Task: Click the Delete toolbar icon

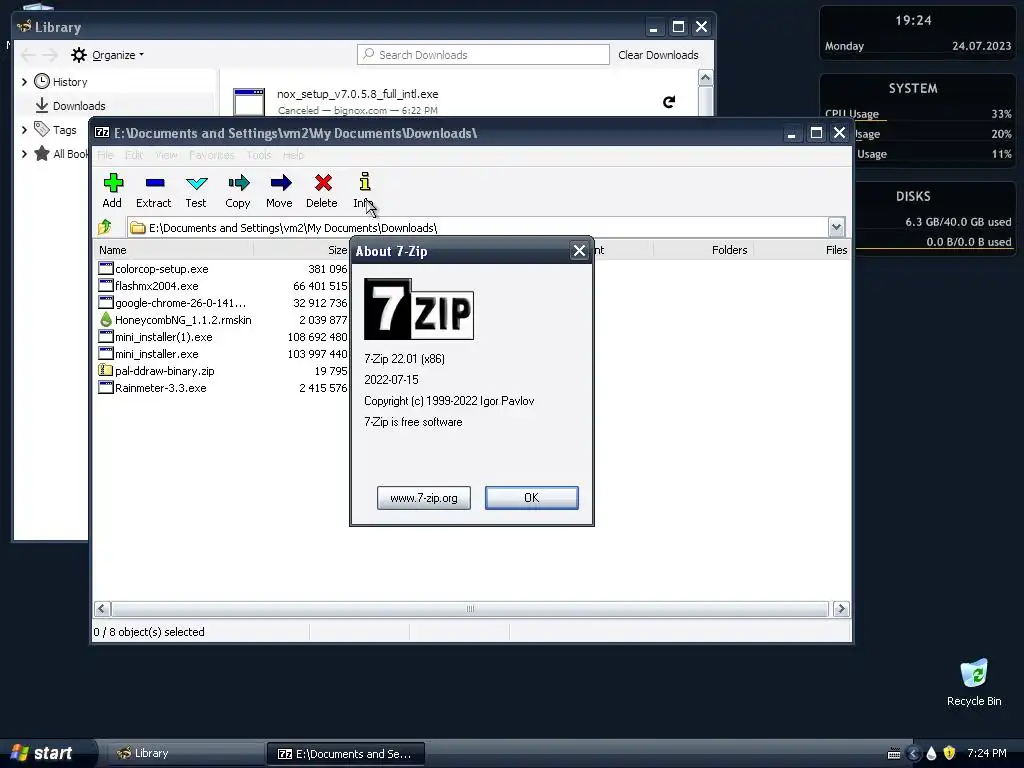Action: click(322, 190)
